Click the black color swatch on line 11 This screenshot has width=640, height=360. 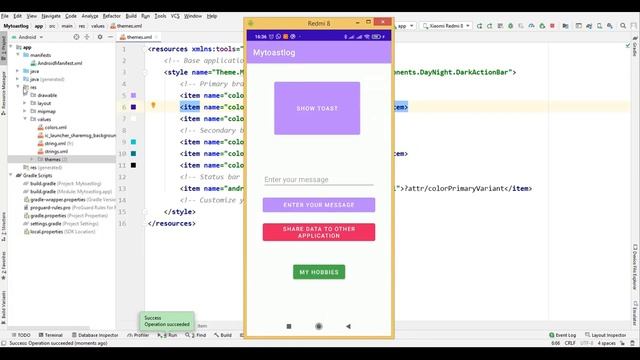[x=133, y=165]
